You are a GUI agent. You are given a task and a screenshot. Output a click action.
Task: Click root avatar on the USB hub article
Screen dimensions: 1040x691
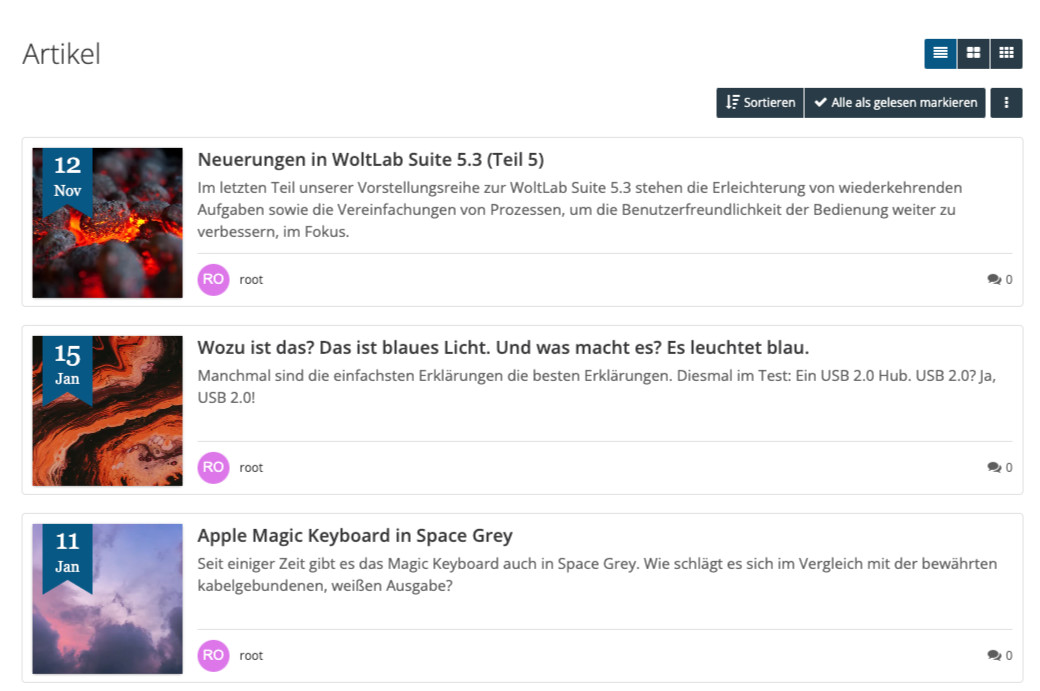[213, 468]
